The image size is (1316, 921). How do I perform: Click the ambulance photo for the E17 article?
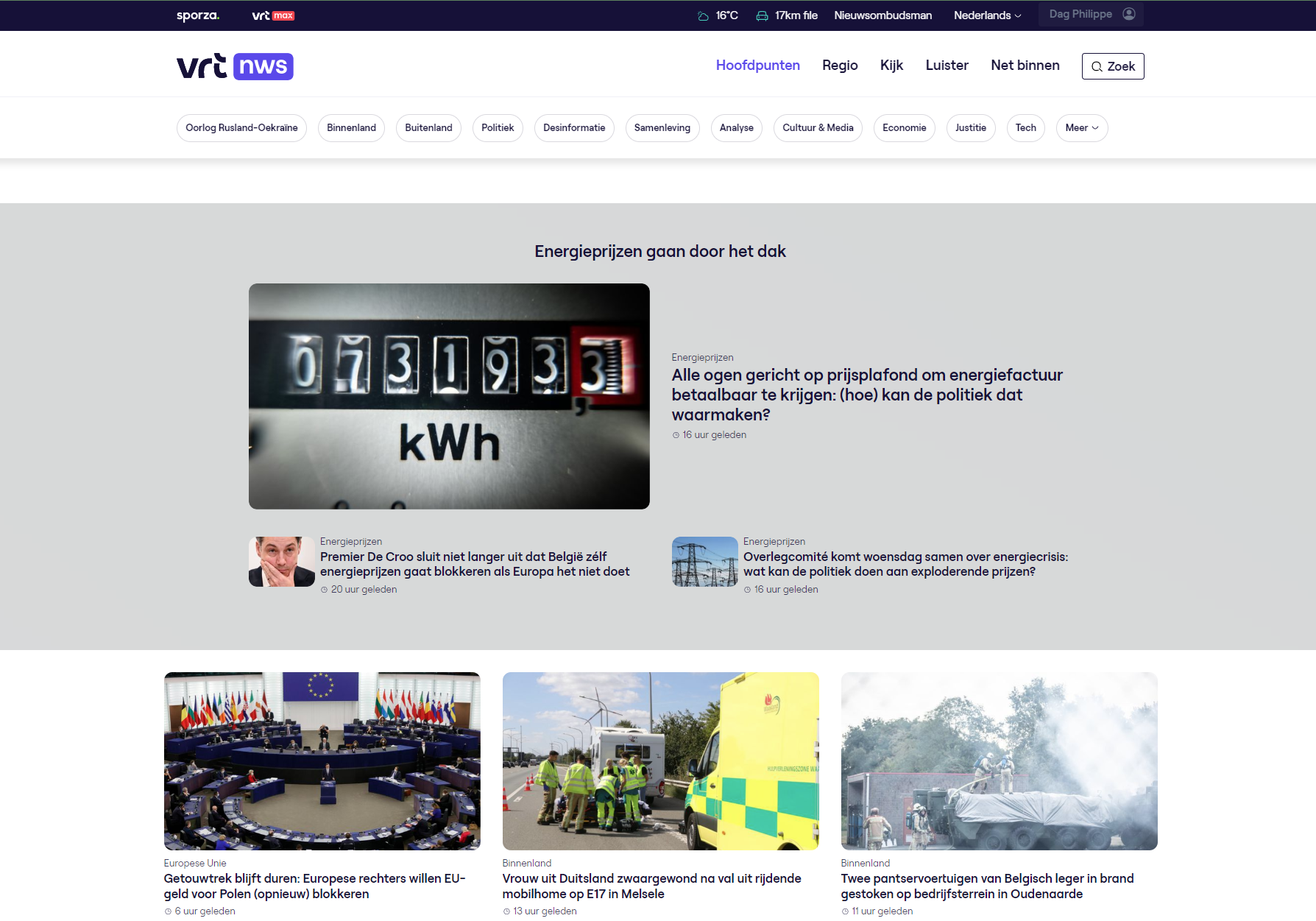click(x=660, y=761)
